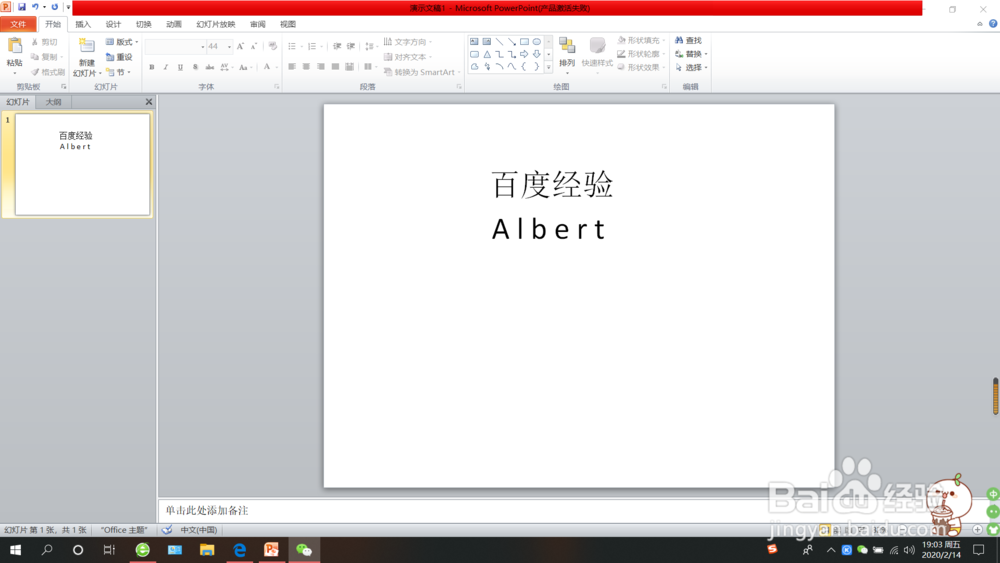Open the font name dropdown

coord(203,47)
